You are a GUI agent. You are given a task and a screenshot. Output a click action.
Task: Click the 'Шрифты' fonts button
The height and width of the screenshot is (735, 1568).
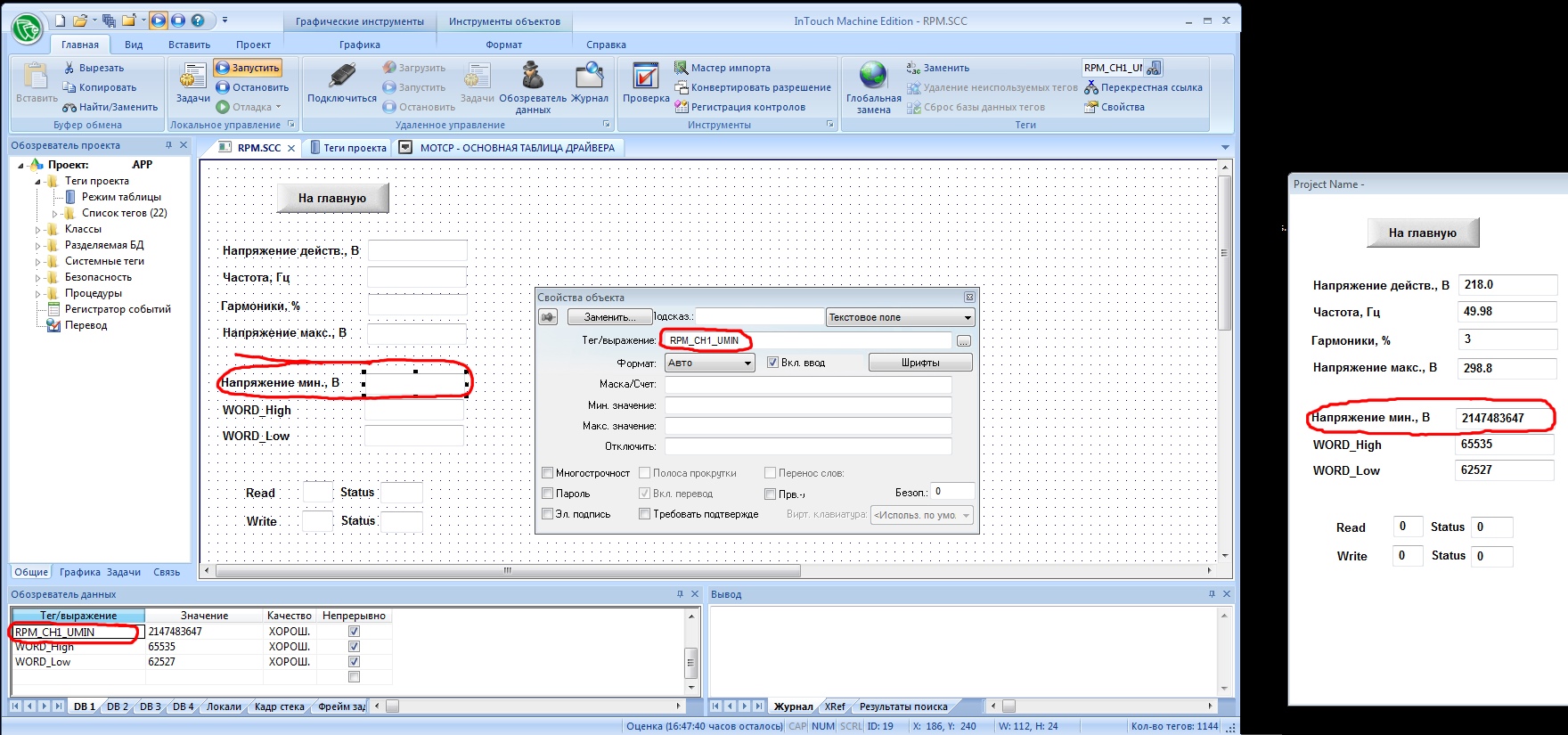click(919, 363)
